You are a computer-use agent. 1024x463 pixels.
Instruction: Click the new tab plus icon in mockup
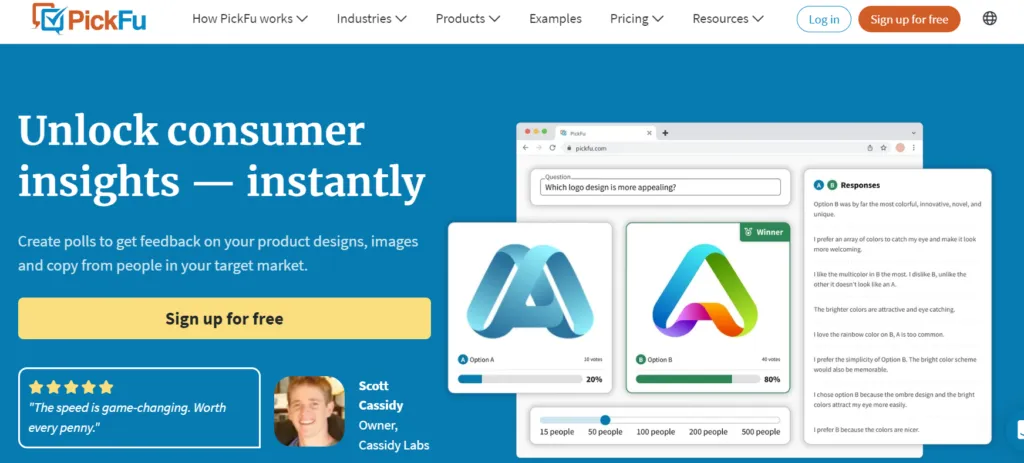click(665, 133)
